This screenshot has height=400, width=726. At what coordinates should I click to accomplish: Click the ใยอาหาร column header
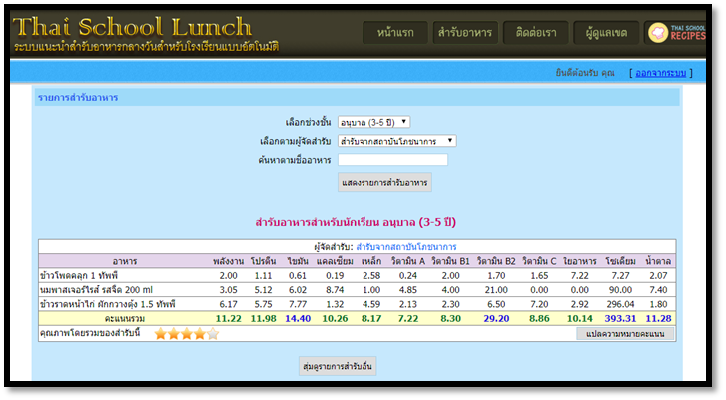(580, 261)
